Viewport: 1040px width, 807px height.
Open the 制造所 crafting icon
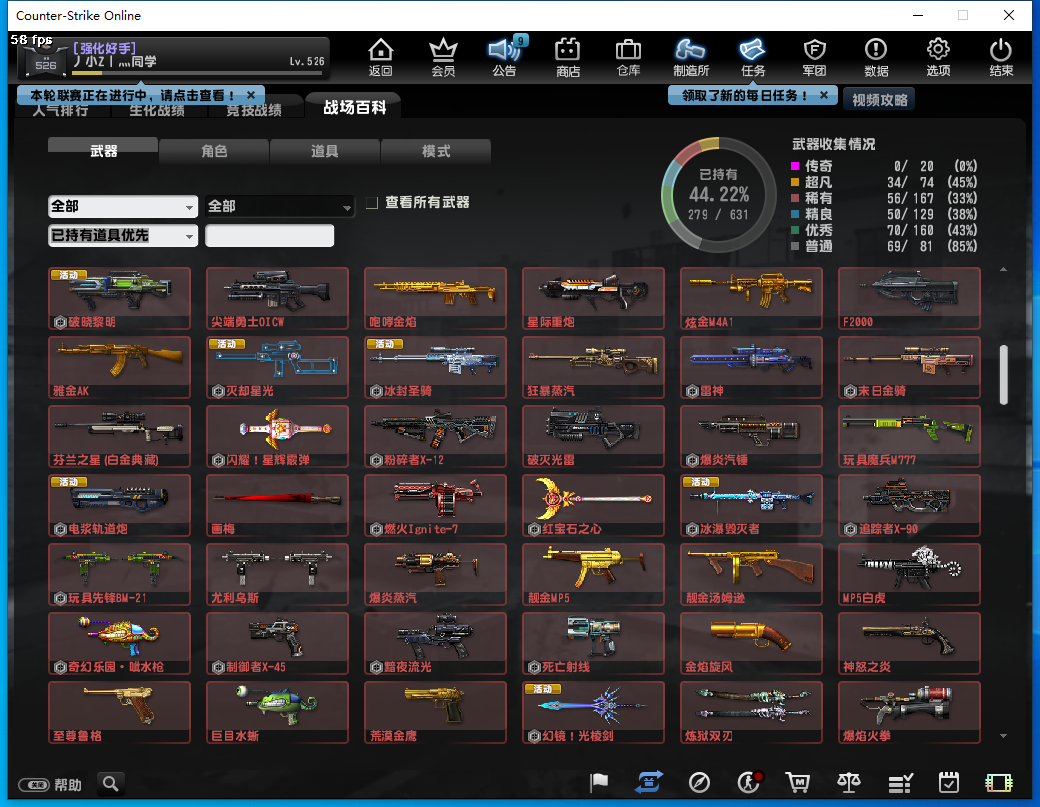691,57
